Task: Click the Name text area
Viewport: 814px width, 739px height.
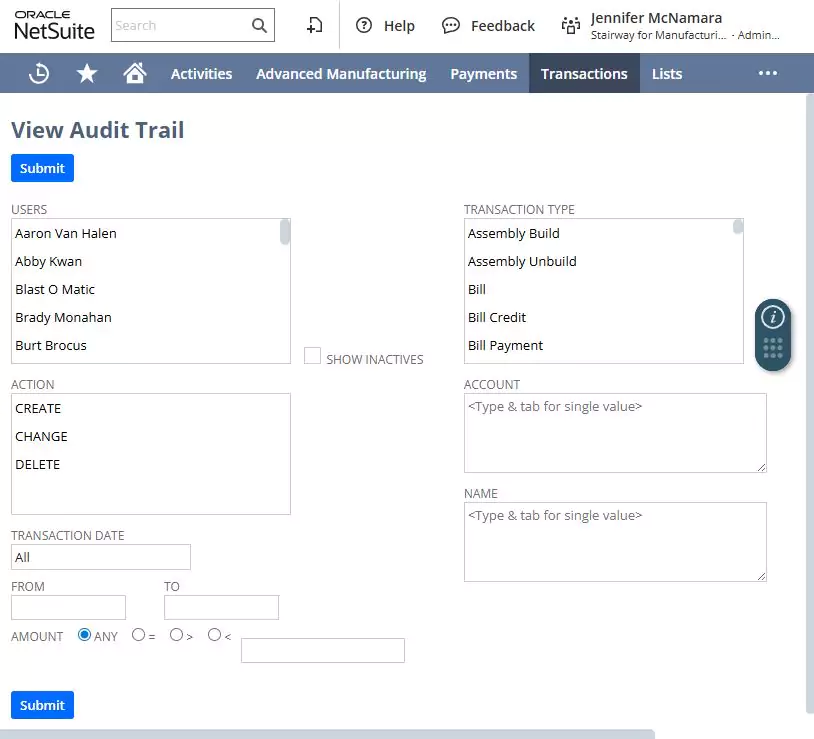Action: 615,542
